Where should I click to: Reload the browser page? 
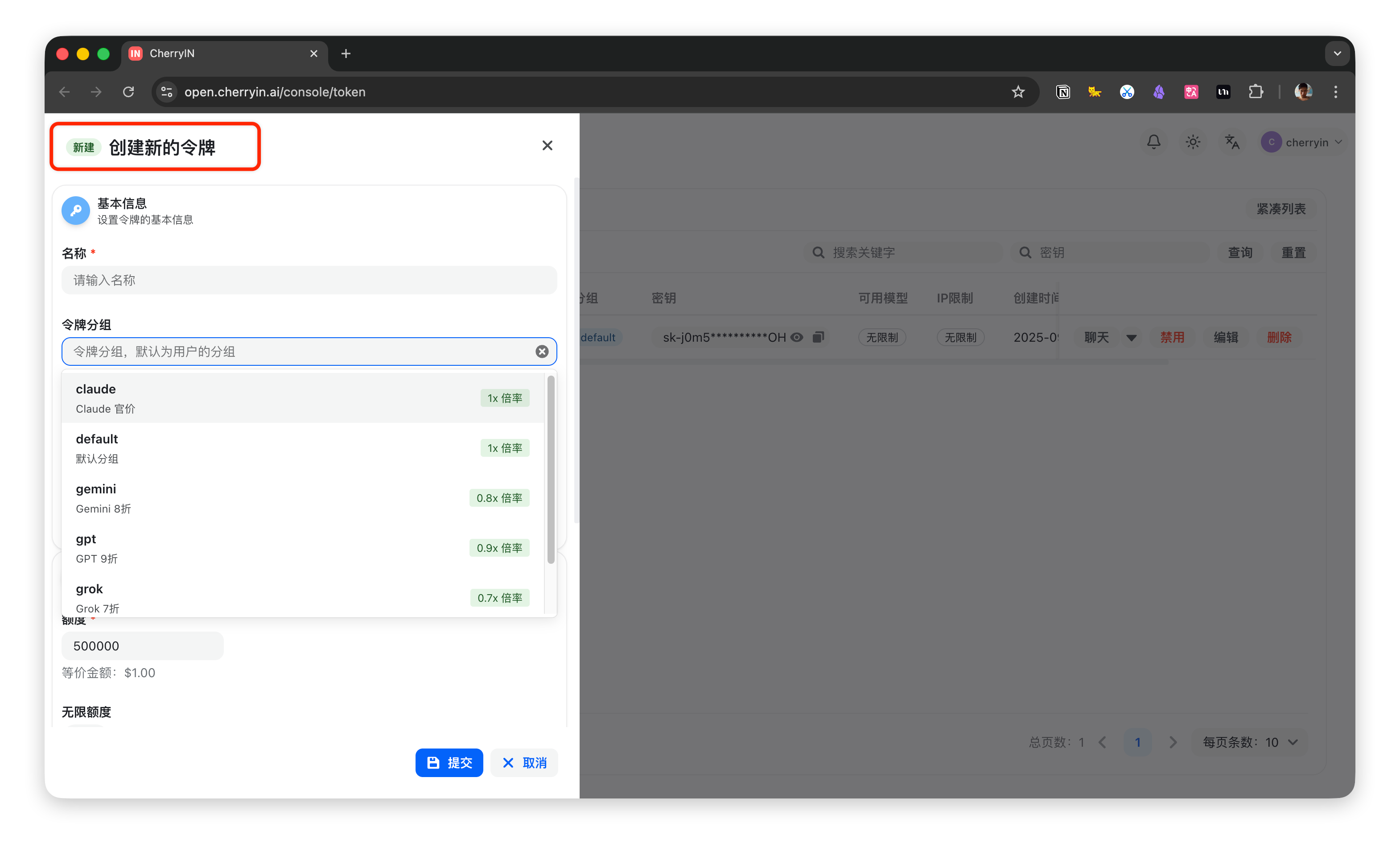click(x=128, y=92)
